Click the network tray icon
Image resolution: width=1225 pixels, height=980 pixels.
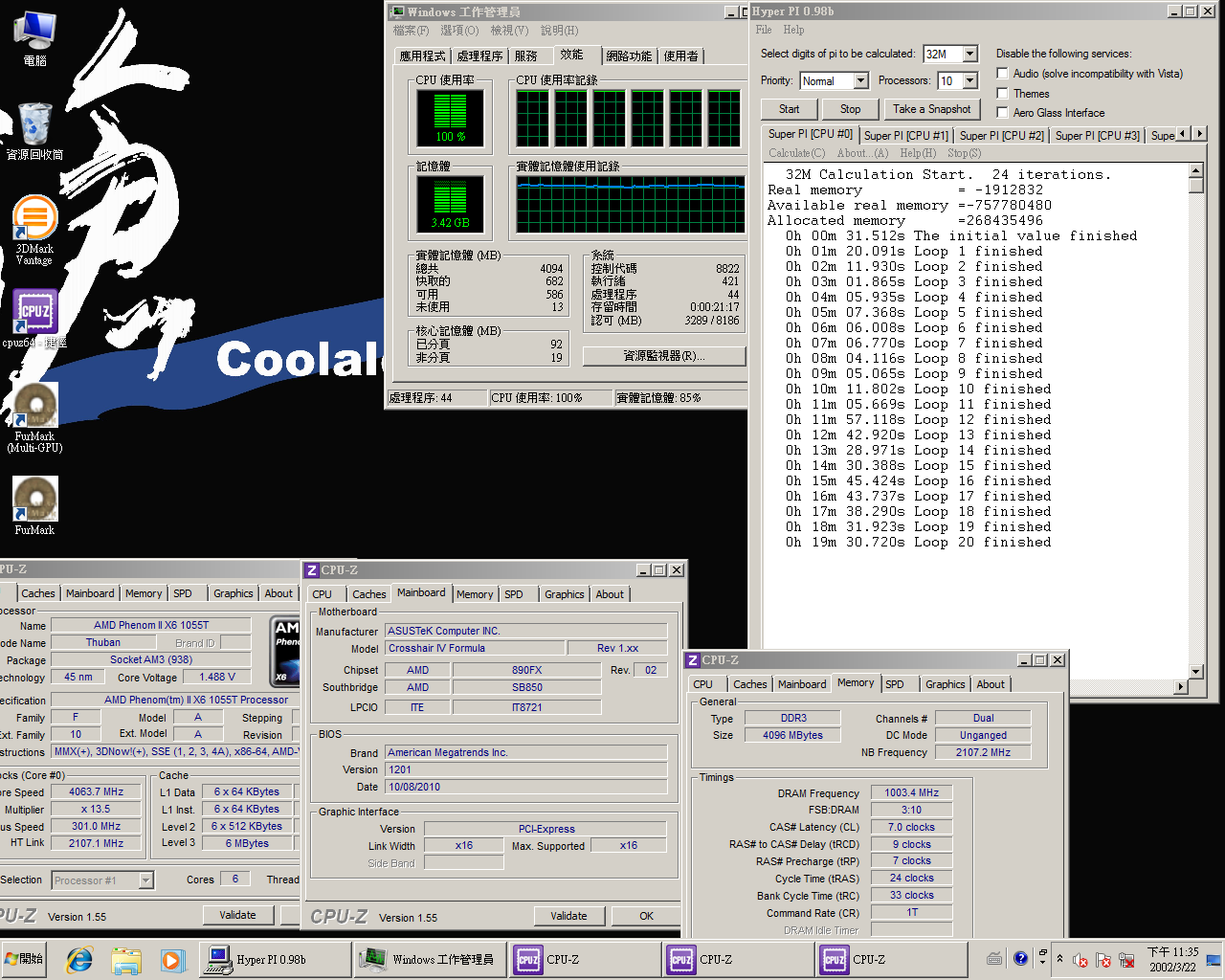pos(1127,959)
